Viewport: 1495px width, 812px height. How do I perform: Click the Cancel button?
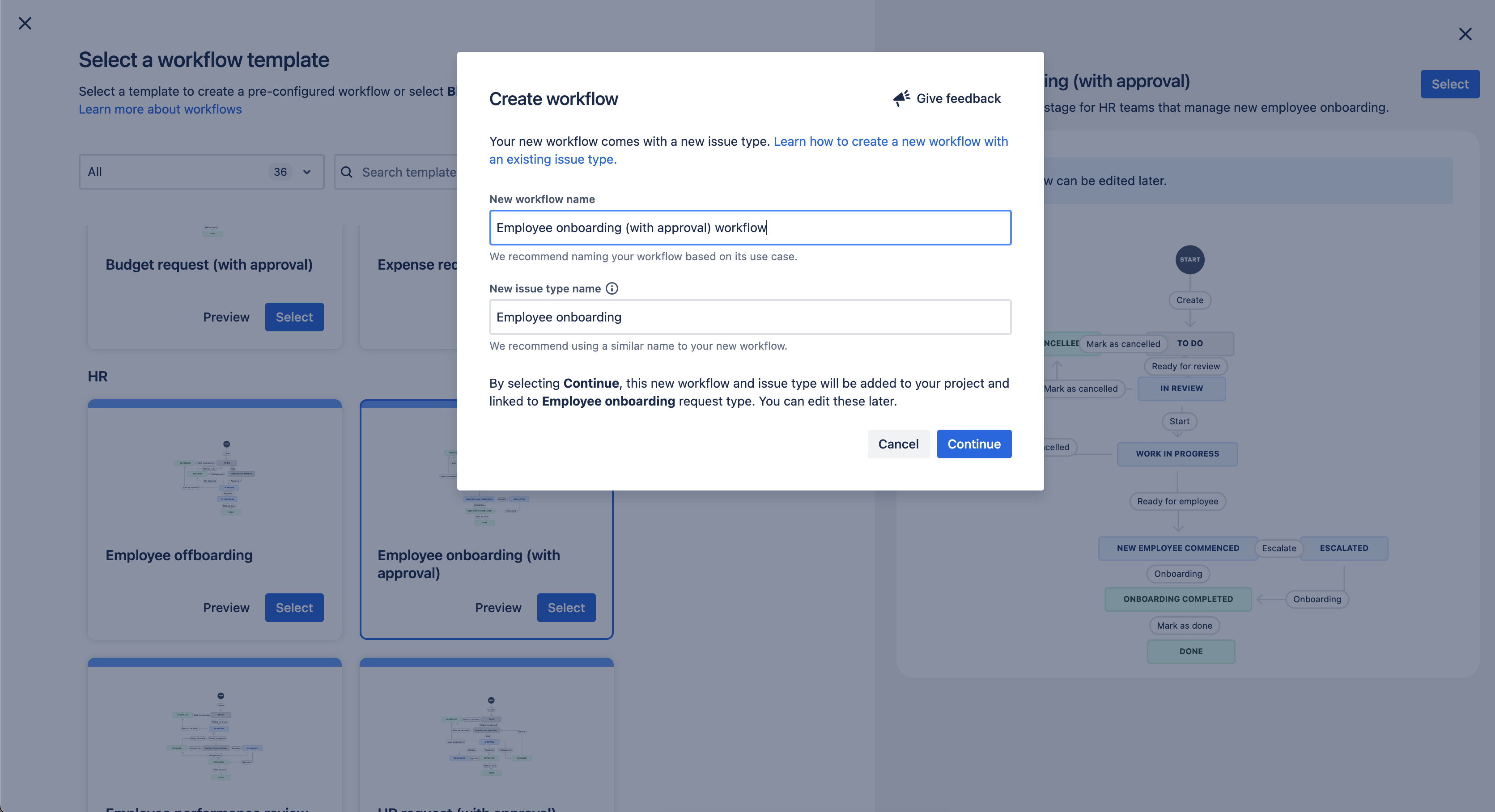pos(898,444)
